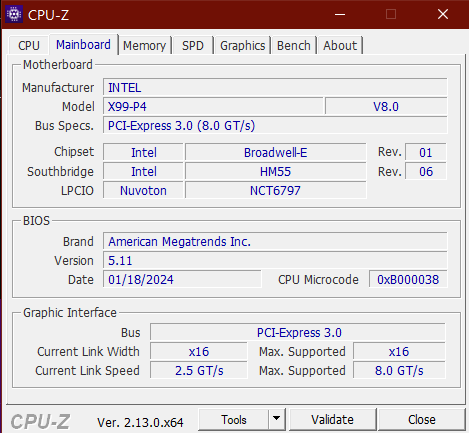Screen dimensions: 469x433
Task: Click the Tools button
Action: pyautogui.click(x=234, y=419)
